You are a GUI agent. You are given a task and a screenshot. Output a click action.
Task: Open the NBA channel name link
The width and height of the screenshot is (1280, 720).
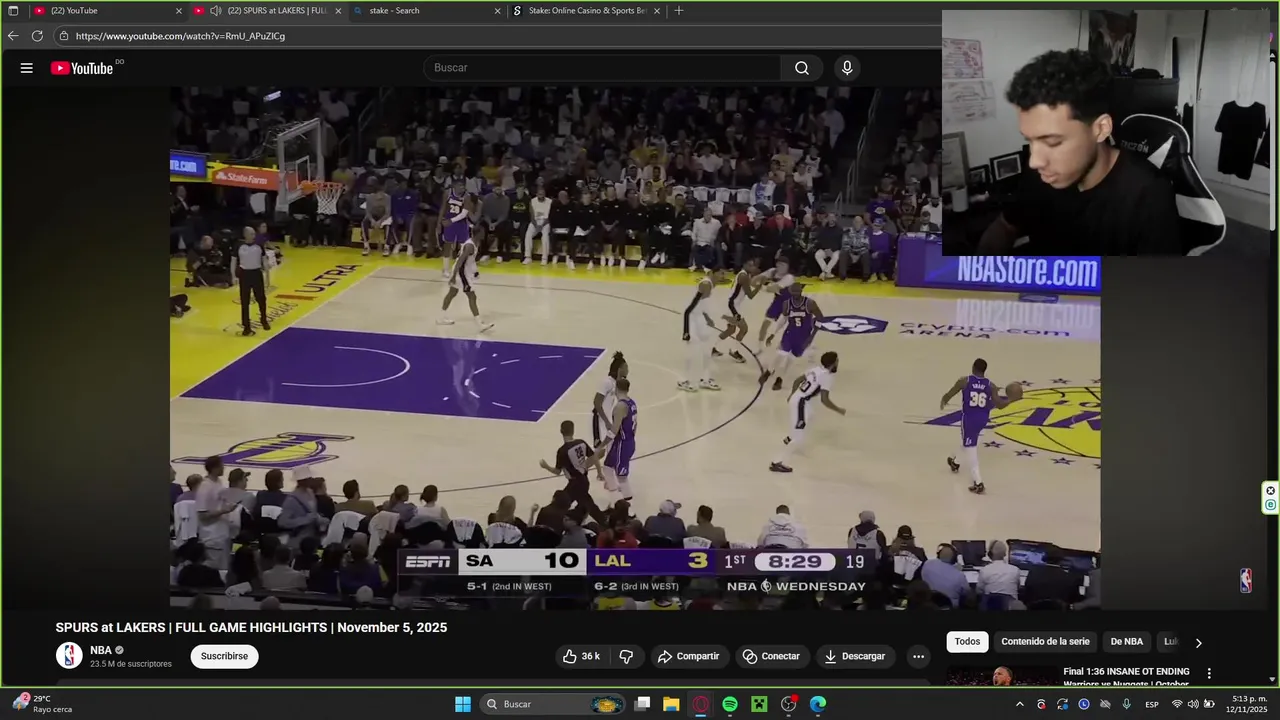[x=101, y=650]
